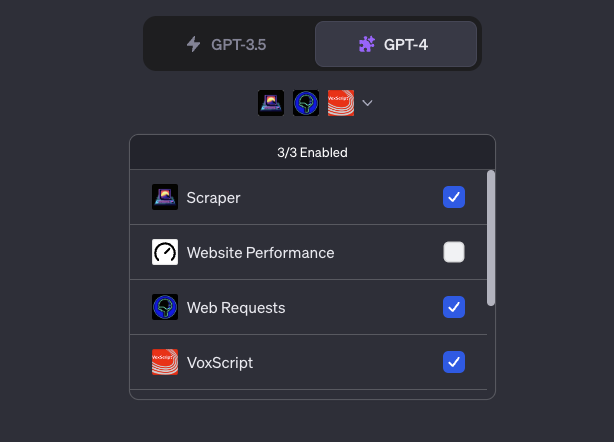Click the Website Performance plugin name
This screenshot has height=442, width=614.
click(x=260, y=253)
